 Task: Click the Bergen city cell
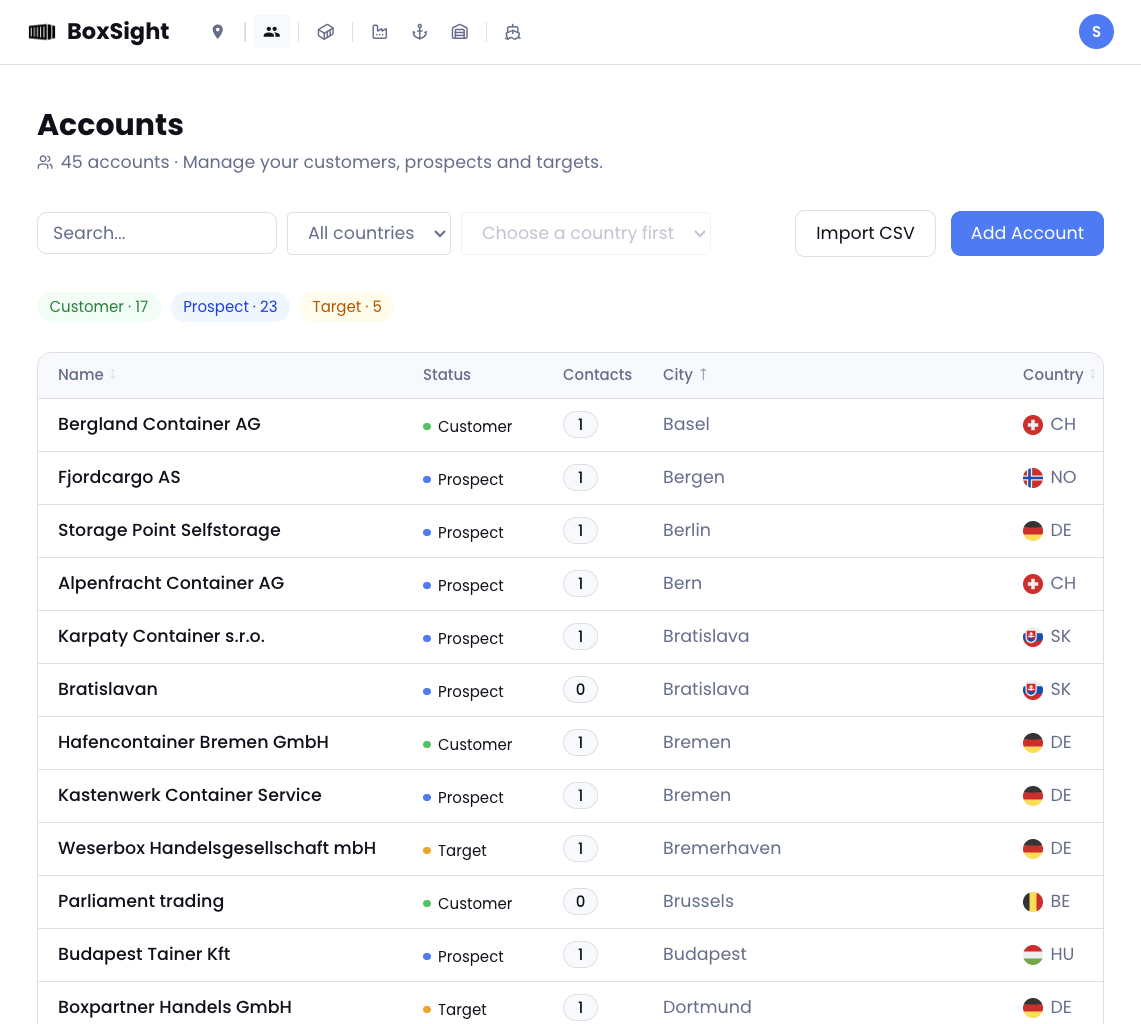click(x=693, y=477)
